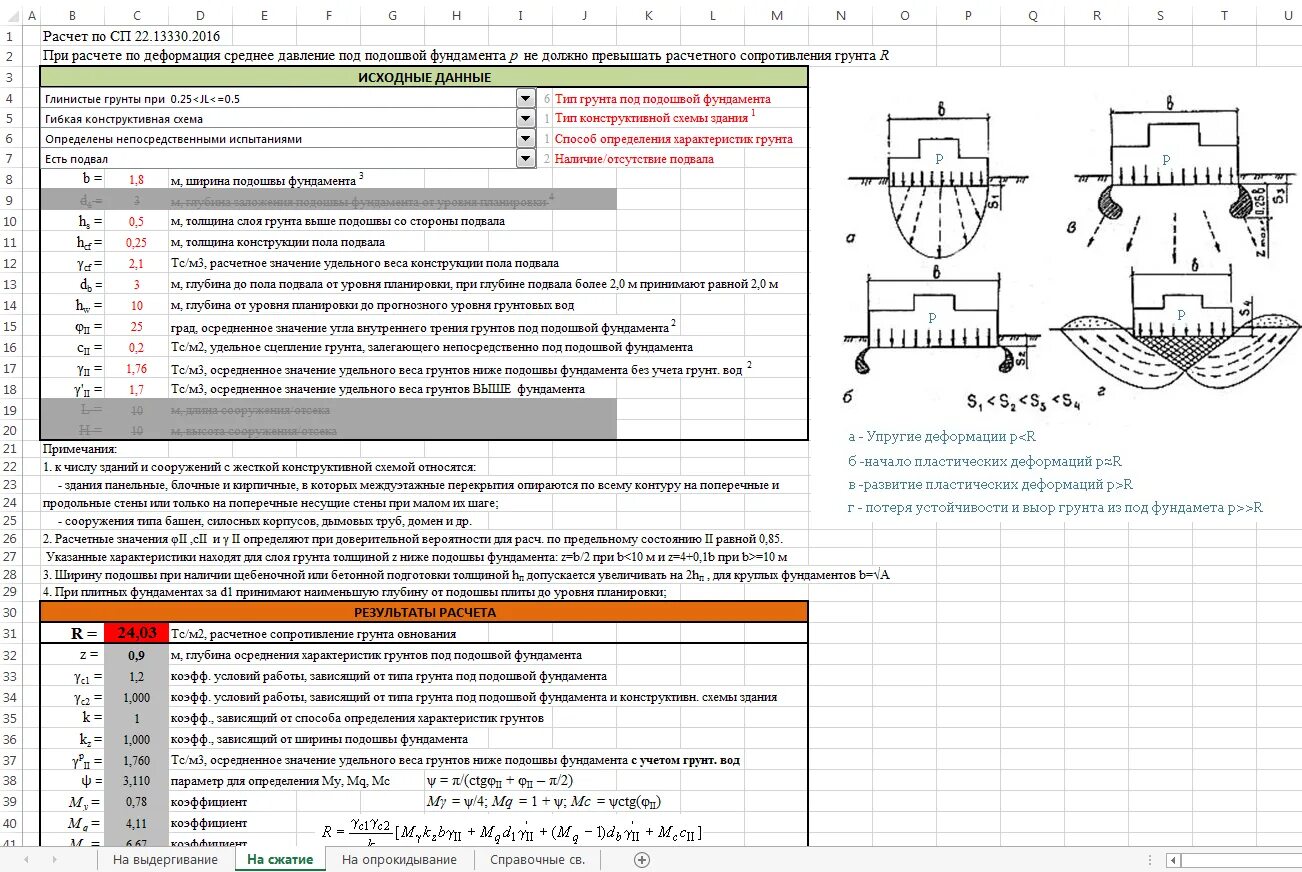Go to next sheet tab arrow

[53, 860]
